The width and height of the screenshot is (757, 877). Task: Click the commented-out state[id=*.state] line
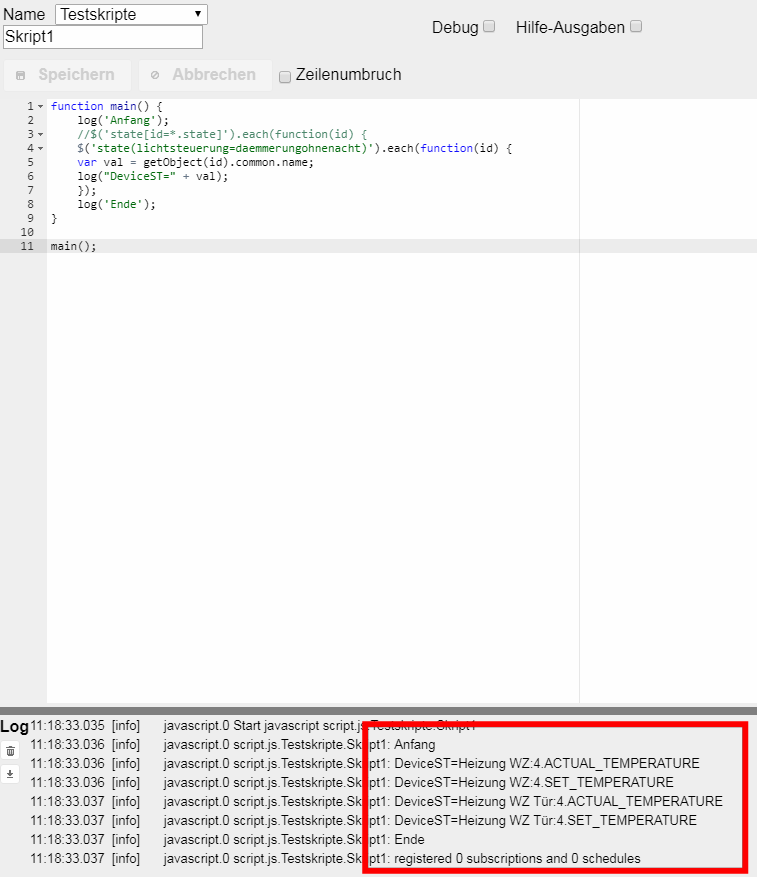[x=222, y=134]
